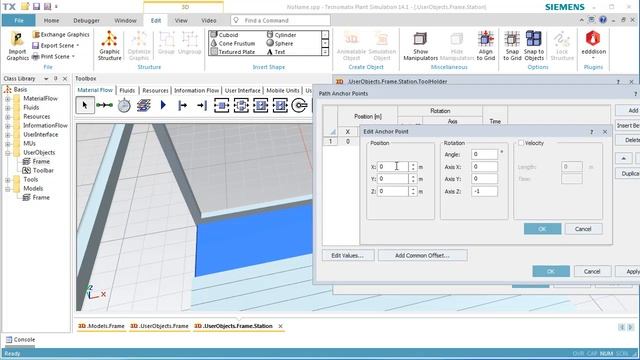Click the X position input field
The height and width of the screenshot is (360, 640).
(392, 167)
